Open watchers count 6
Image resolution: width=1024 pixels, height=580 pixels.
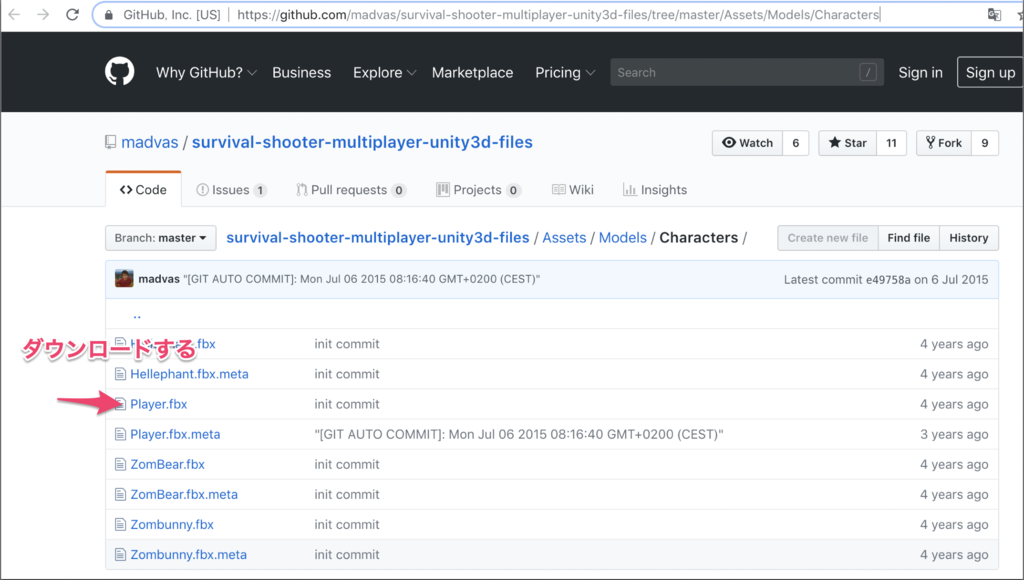pyautogui.click(x=795, y=143)
